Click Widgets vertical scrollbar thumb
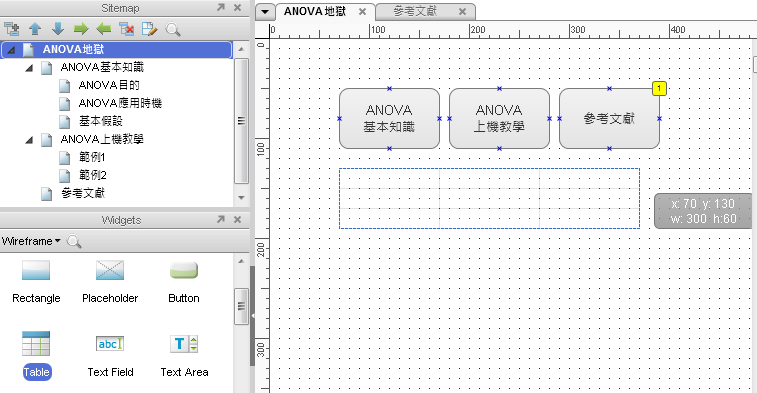Screen dimensions: 757x393 click(241, 306)
